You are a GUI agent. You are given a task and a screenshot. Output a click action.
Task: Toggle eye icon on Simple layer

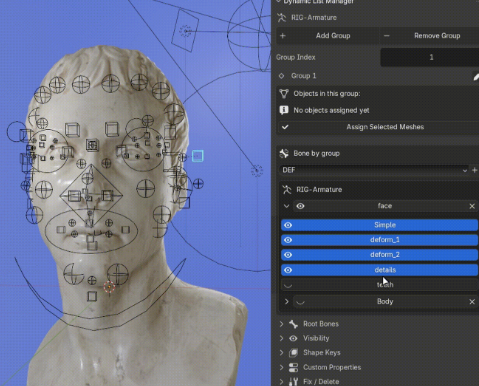click(288, 225)
